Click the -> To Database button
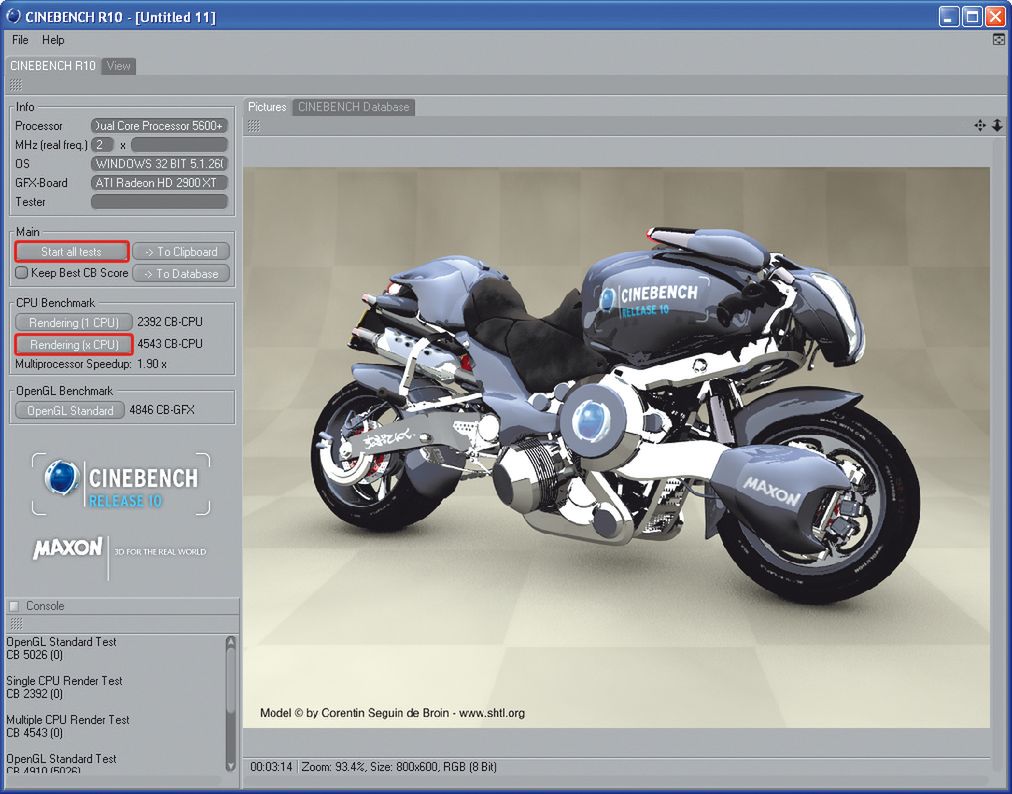The image size is (1012, 794). click(x=181, y=274)
